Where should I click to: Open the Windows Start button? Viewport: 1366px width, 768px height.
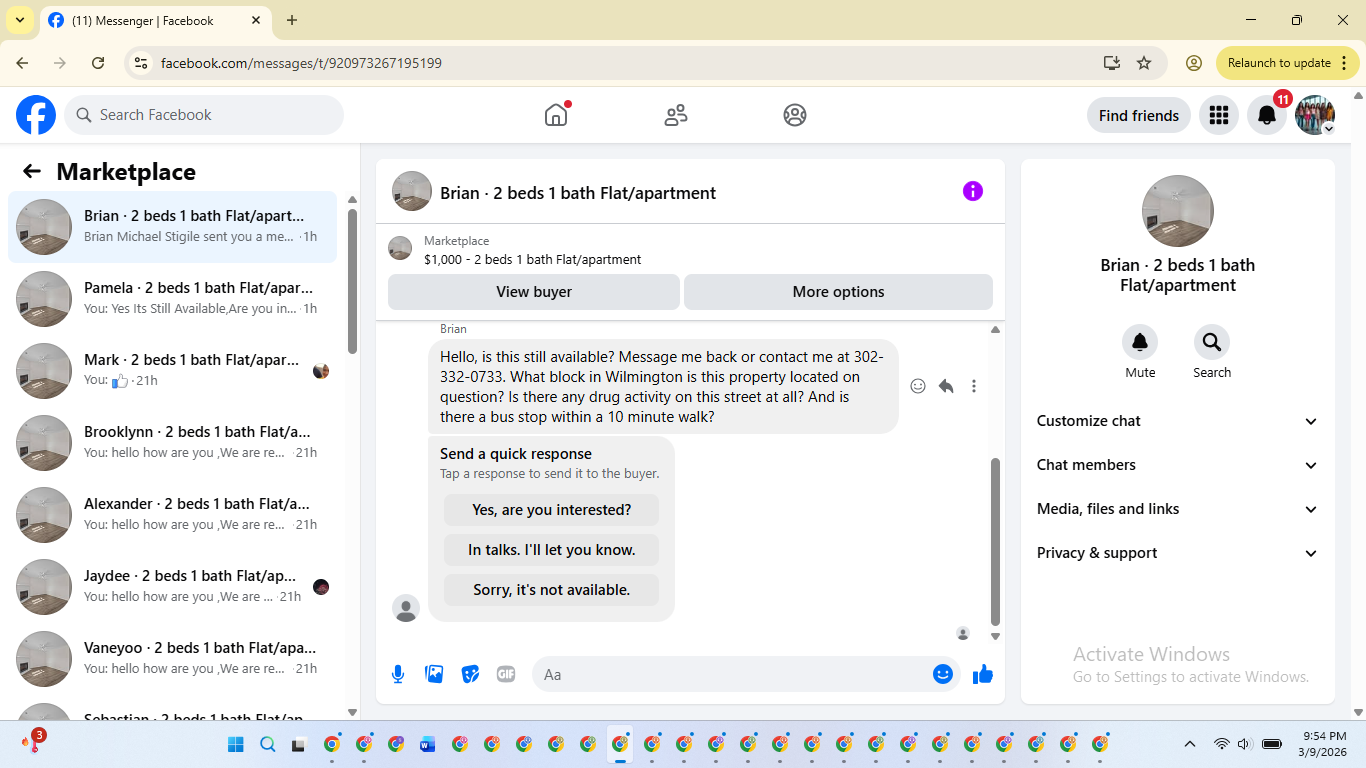click(236, 744)
